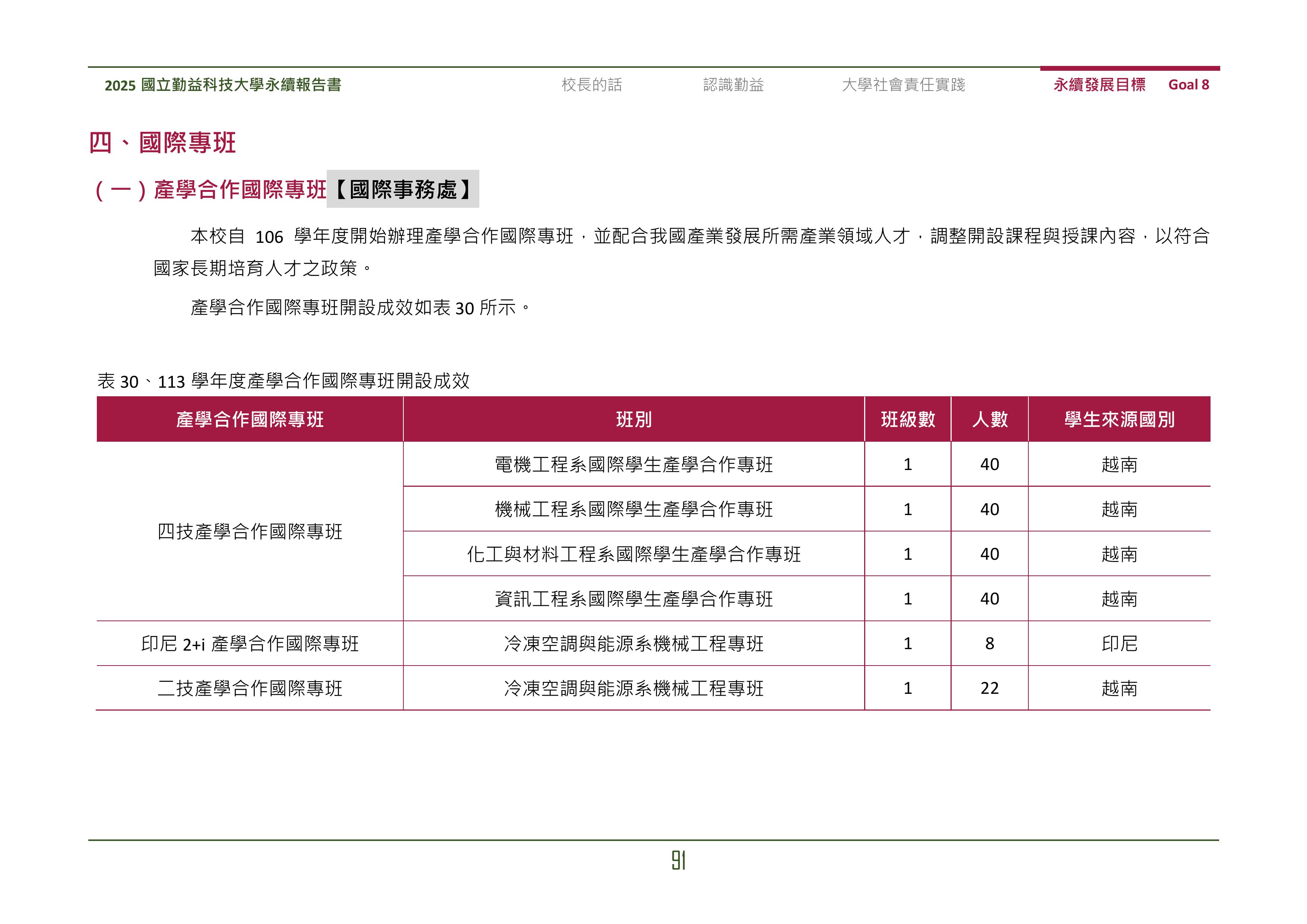Screen dimensions: 1307x924
Task: Click the report title 2025 國立勤益科技大學永續報告書
Action: 223,85
